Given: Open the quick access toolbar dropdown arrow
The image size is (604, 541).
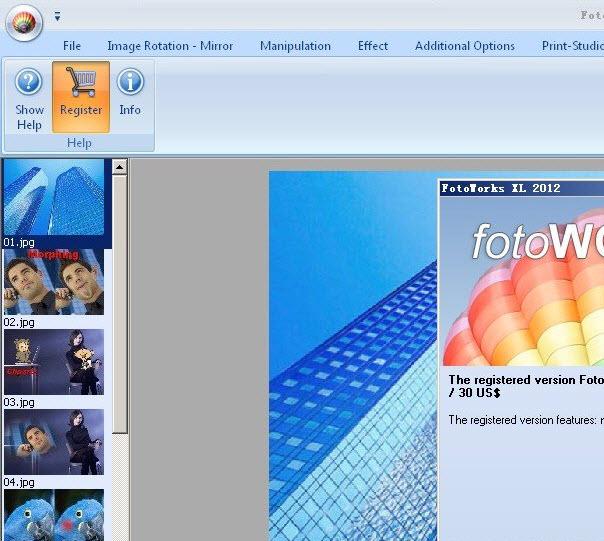Looking at the screenshot, I should [57, 16].
